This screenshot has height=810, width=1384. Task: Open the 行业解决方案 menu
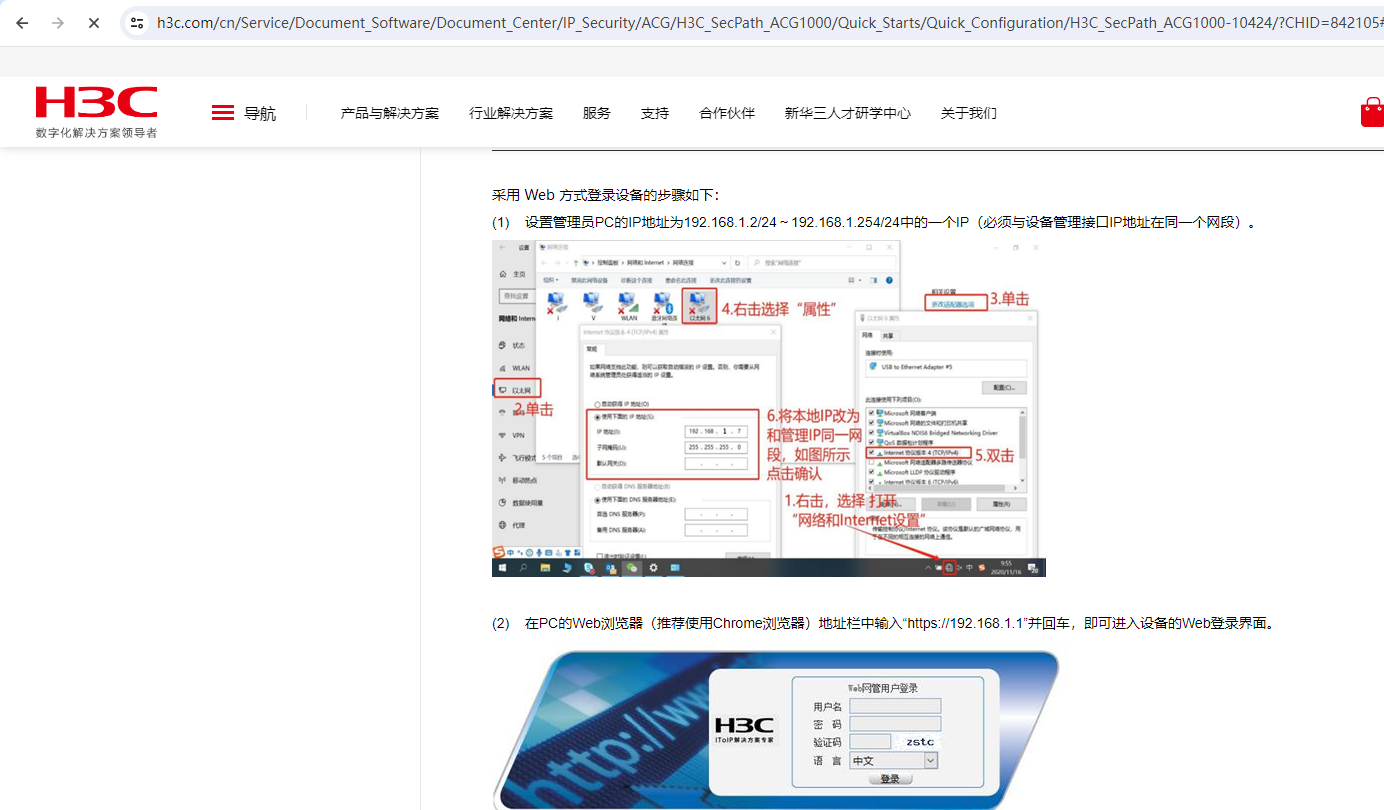(511, 113)
